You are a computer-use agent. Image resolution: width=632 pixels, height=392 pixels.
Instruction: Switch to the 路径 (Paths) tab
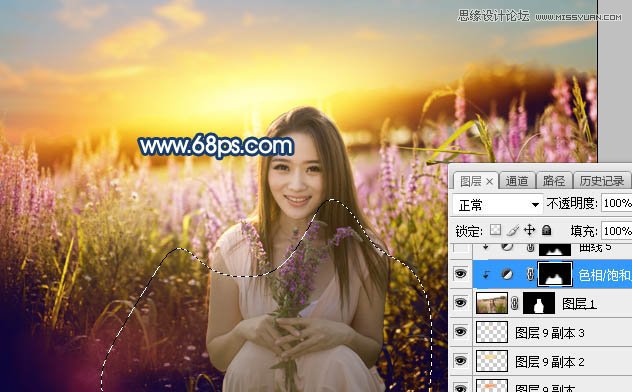pyautogui.click(x=554, y=181)
